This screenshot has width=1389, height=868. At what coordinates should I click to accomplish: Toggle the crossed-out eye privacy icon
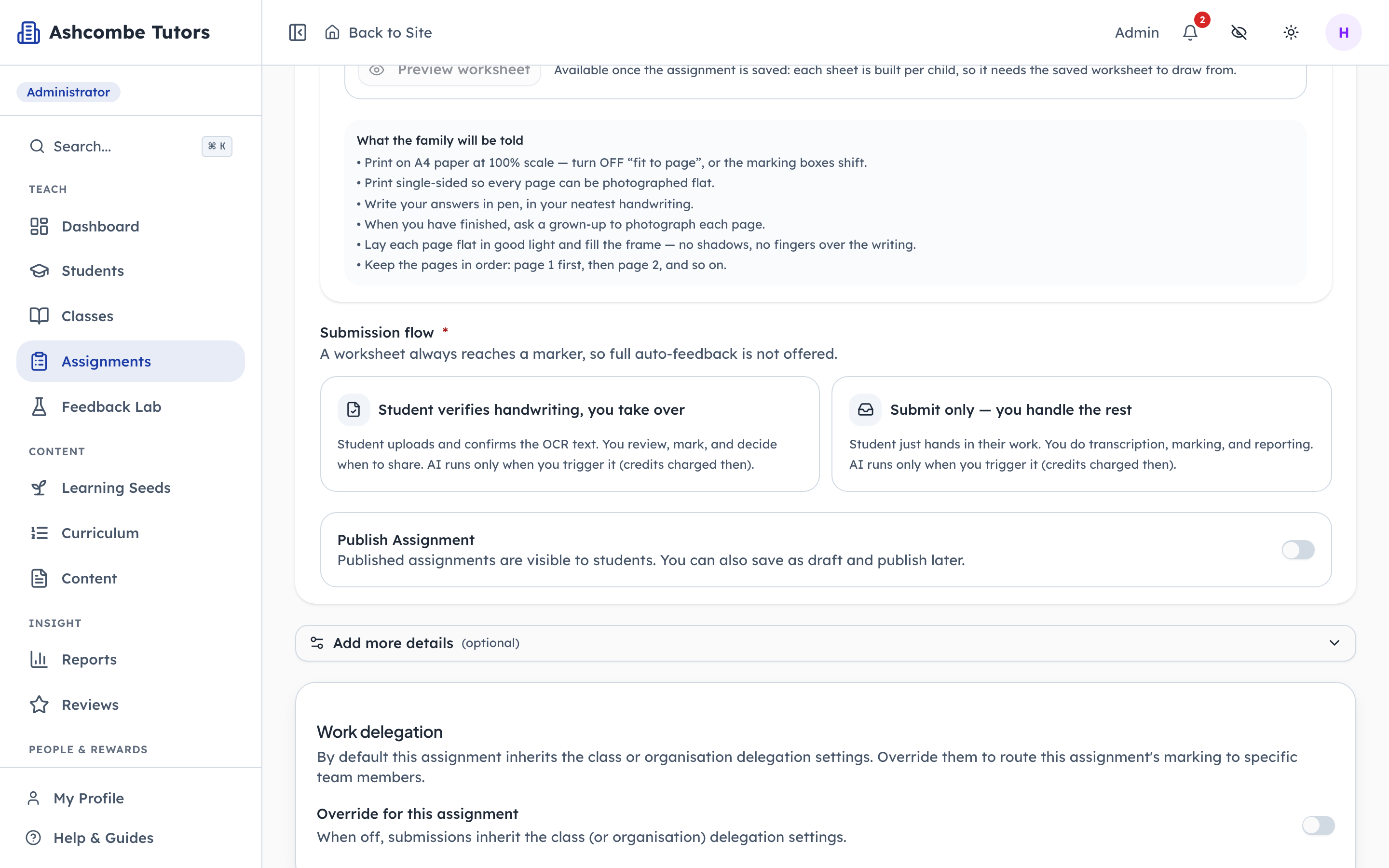pos(1239,33)
